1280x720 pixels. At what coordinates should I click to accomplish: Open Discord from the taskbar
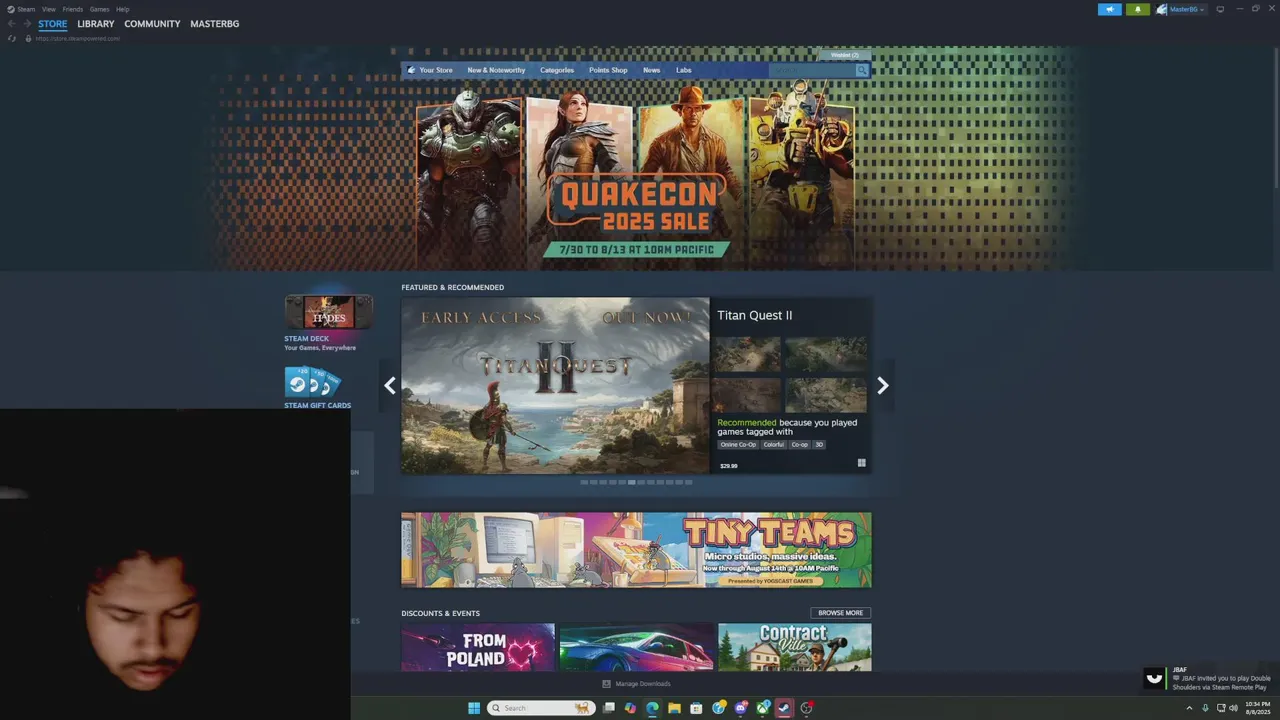(740, 708)
